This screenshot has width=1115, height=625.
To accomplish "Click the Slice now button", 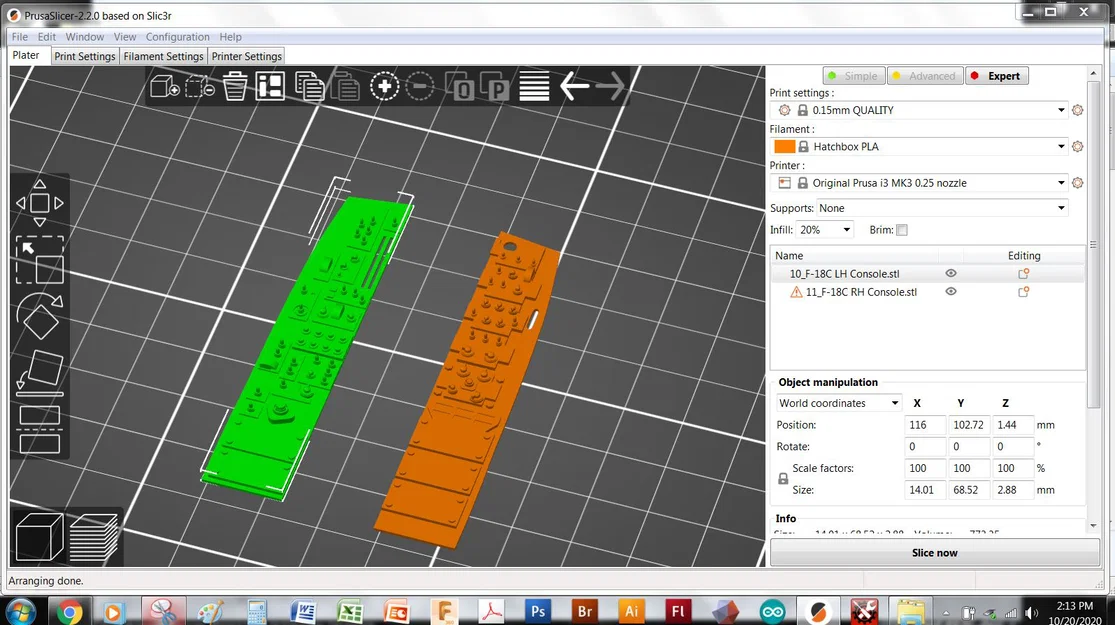I will [934, 552].
